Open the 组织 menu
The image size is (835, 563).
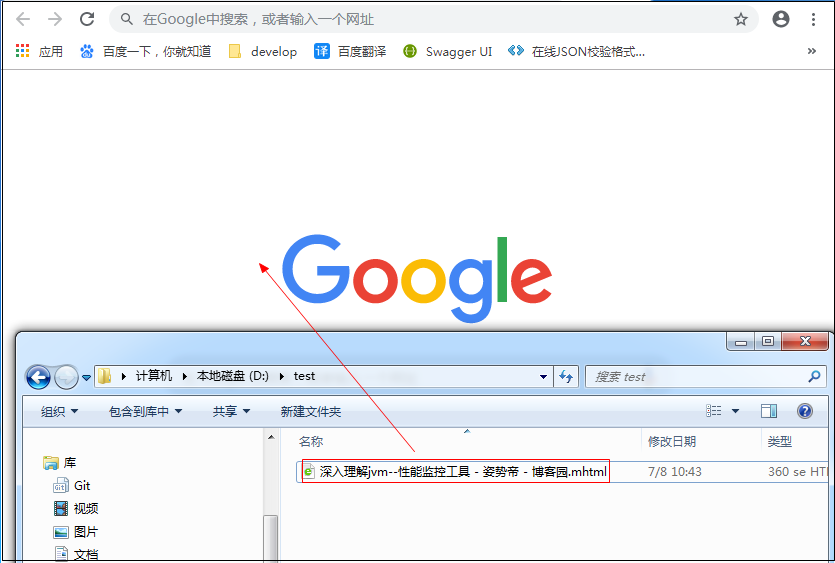click(x=59, y=411)
